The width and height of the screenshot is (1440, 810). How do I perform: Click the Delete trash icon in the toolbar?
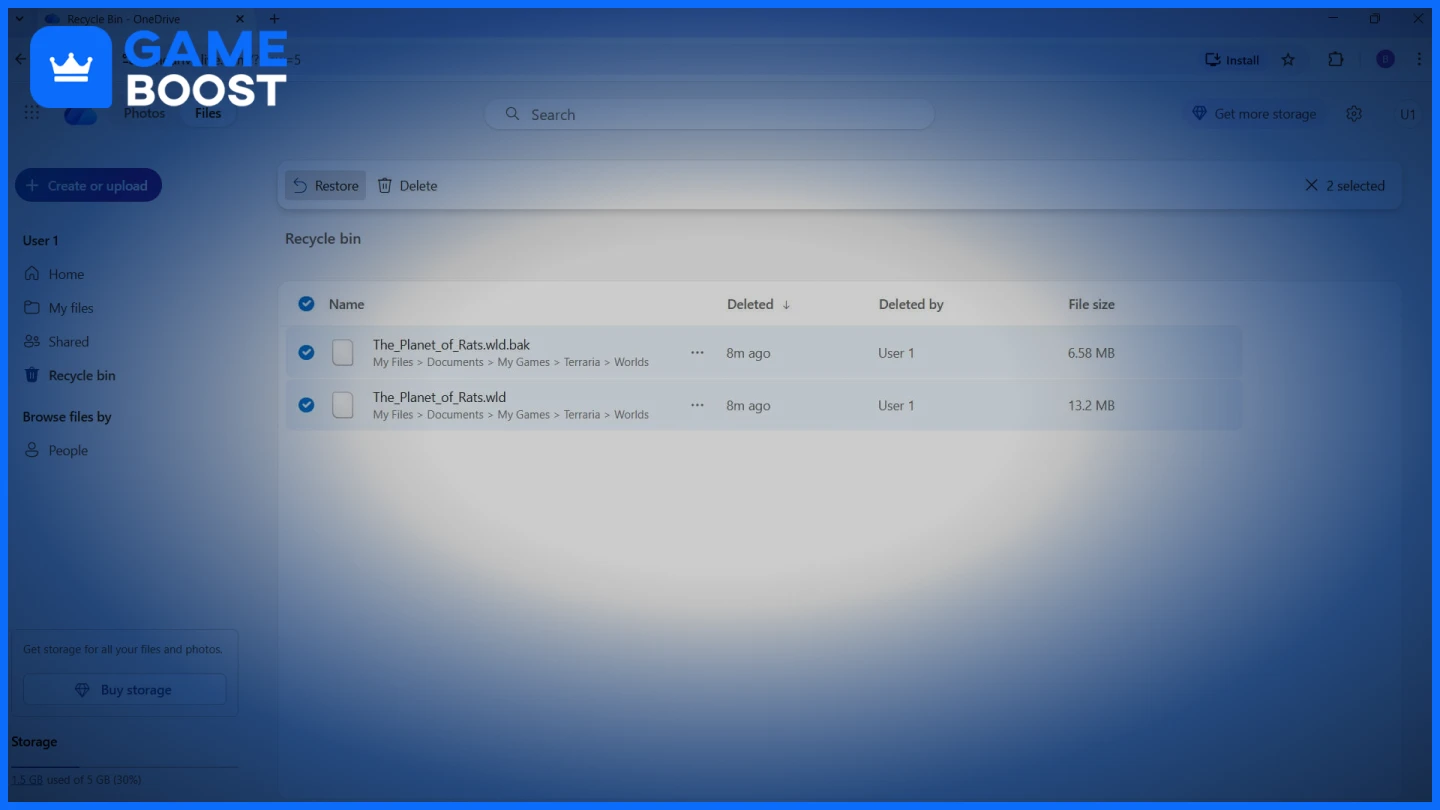pos(385,185)
